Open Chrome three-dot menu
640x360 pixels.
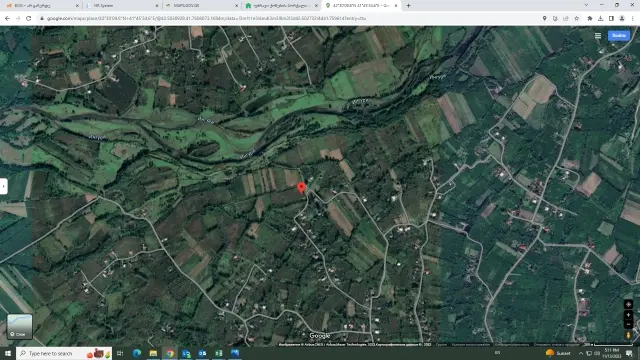coord(633,18)
